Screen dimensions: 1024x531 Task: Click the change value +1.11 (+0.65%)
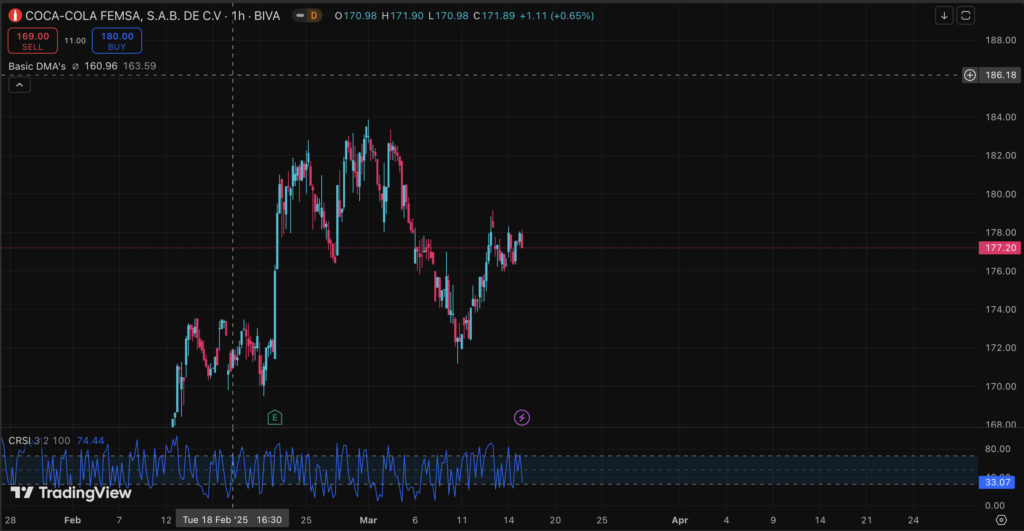tap(556, 16)
